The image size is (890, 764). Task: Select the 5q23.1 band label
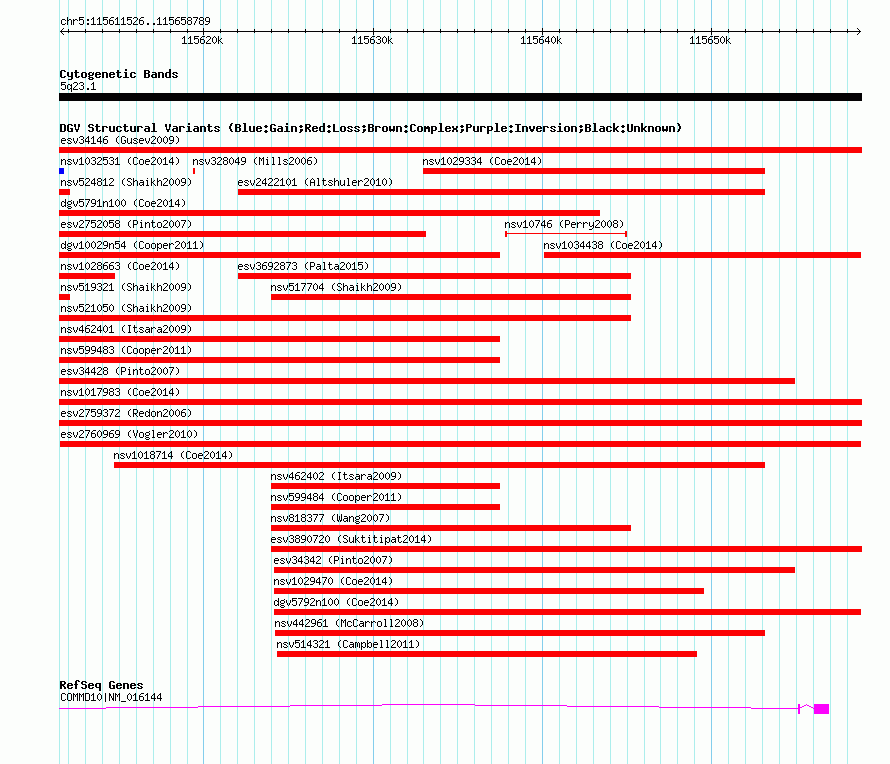pyautogui.click(x=78, y=86)
